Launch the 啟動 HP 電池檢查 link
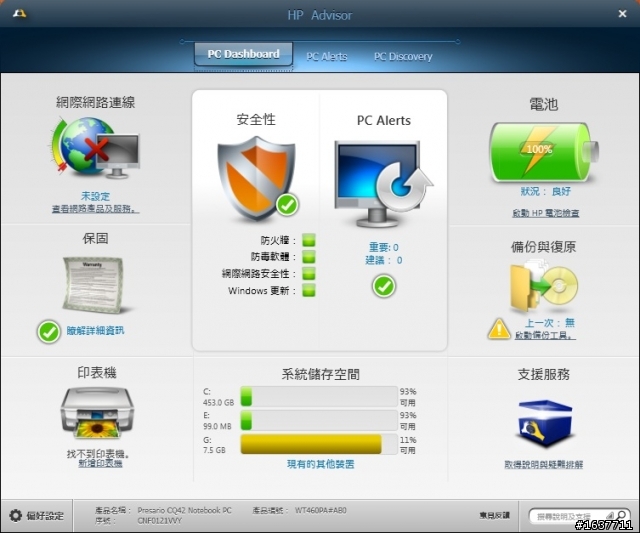 [546, 213]
